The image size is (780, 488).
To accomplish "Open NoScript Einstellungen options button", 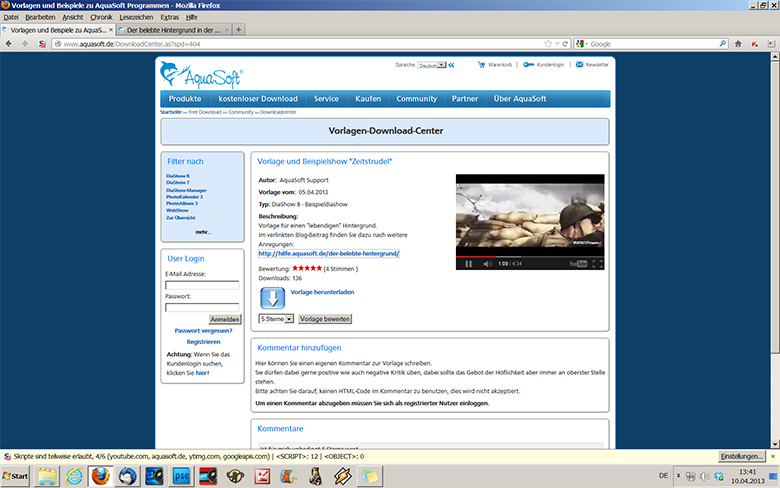I will (742, 456).
